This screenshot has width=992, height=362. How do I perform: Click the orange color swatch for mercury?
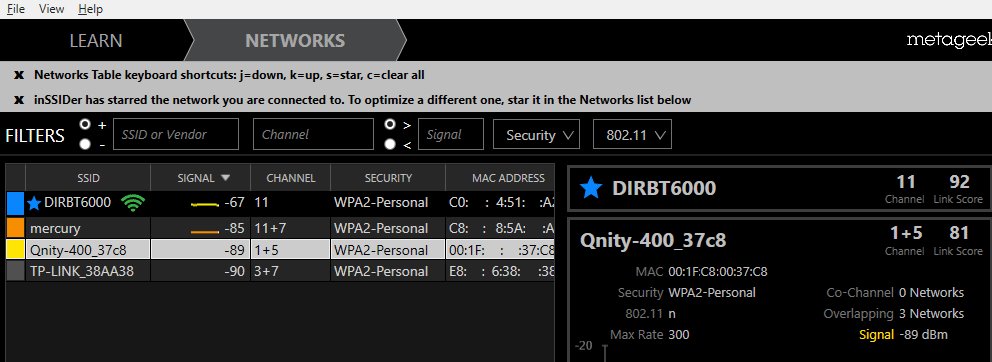[15, 228]
